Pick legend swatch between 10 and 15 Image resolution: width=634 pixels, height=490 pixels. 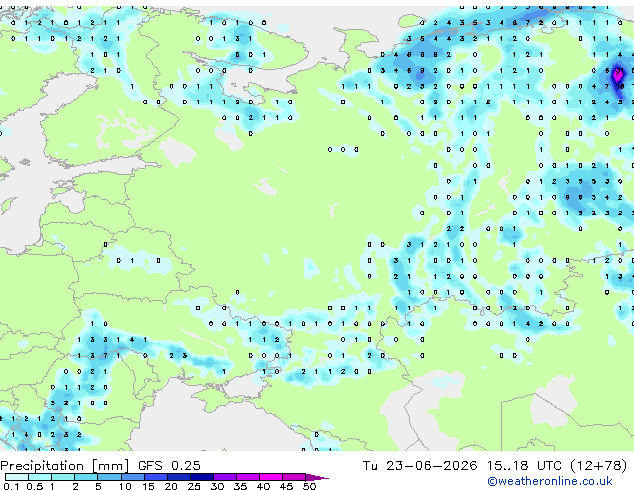pos(132,477)
